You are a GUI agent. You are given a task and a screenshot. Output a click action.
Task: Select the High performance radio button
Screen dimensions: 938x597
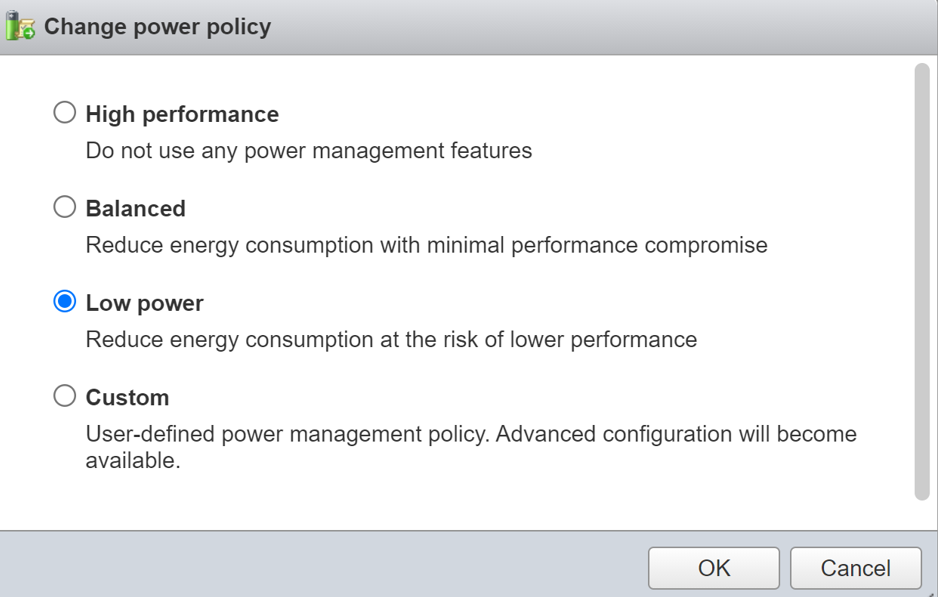[65, 113]
